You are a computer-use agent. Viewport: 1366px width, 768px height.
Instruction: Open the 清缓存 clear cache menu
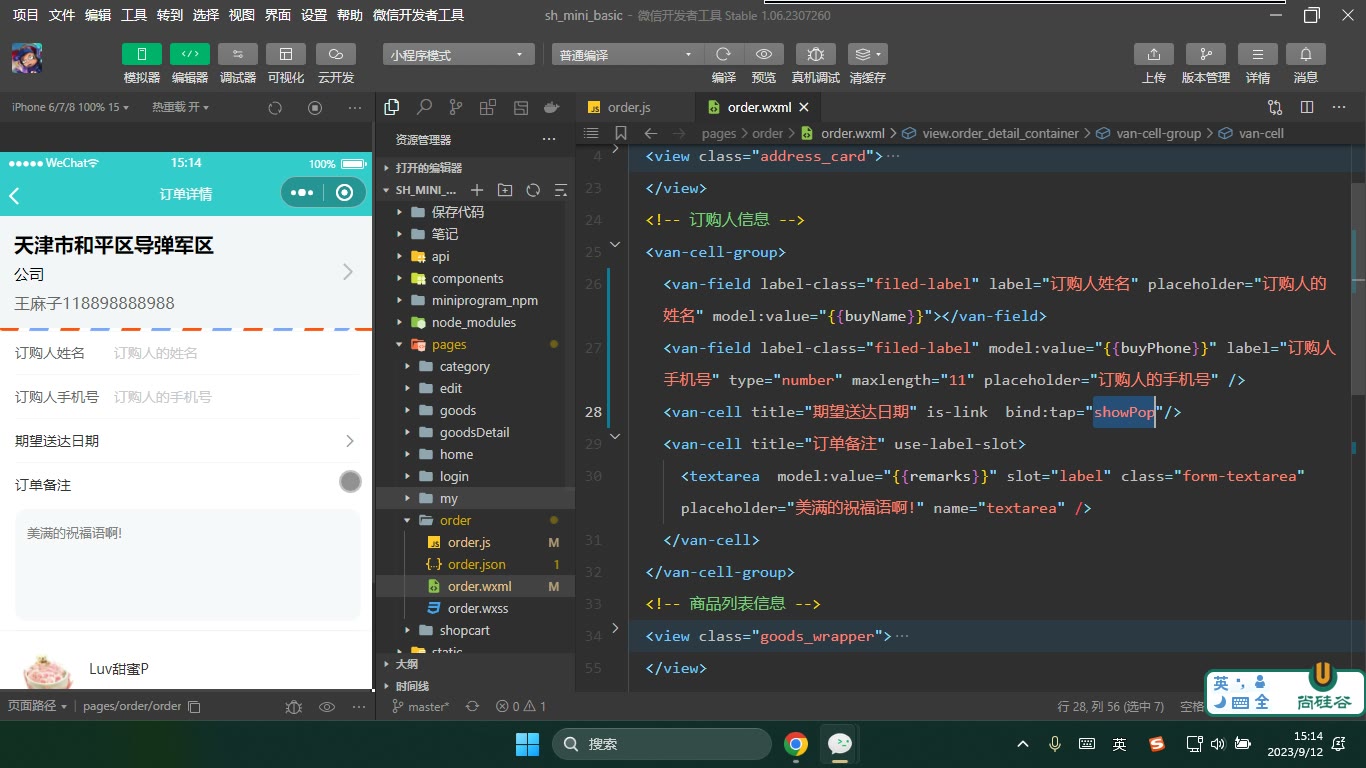pyautogui.click(x=867, y=54)
